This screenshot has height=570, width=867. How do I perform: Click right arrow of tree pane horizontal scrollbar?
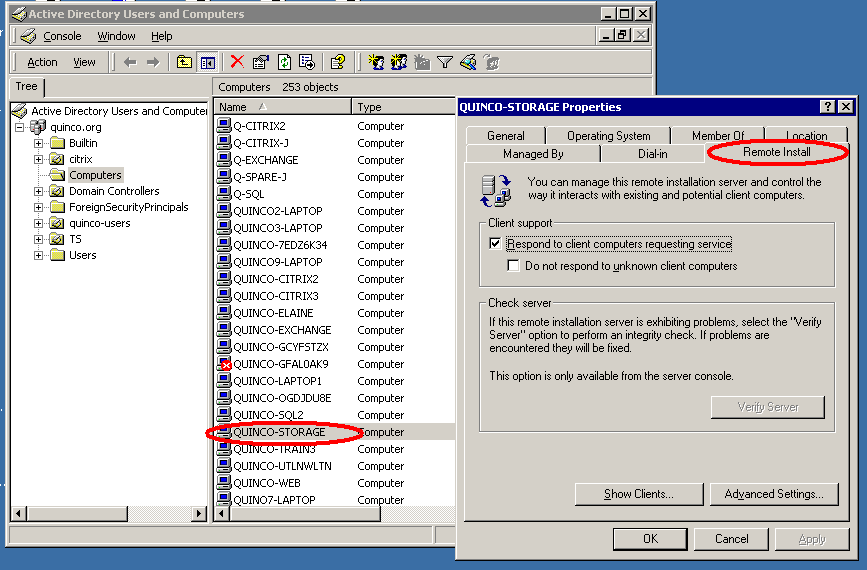pos(199,514)
